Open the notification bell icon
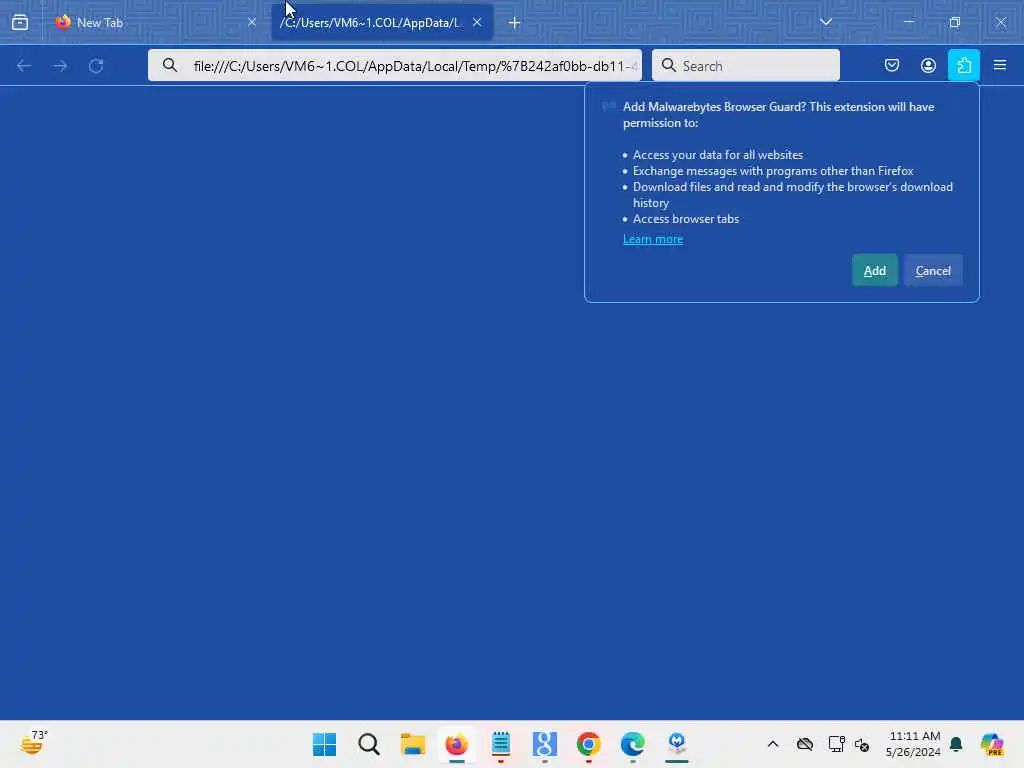 [x=956, y=744]
